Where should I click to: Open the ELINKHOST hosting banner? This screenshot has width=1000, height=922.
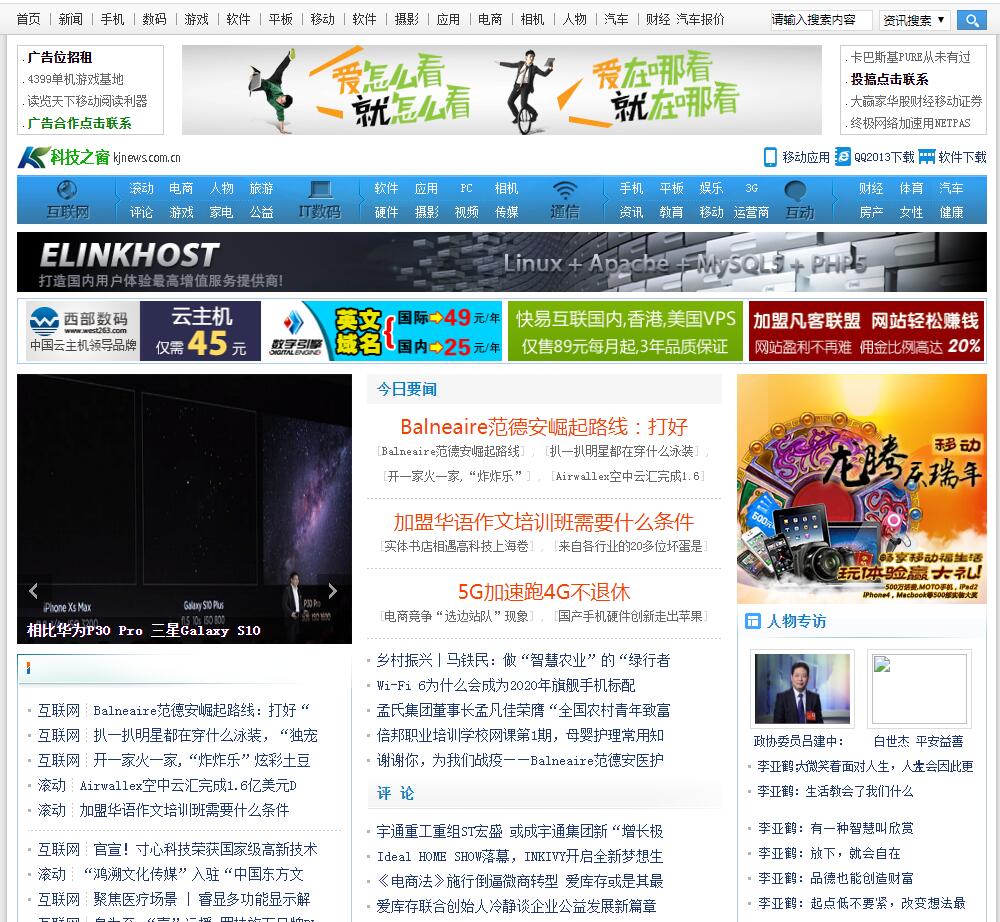tap(501, 262)
